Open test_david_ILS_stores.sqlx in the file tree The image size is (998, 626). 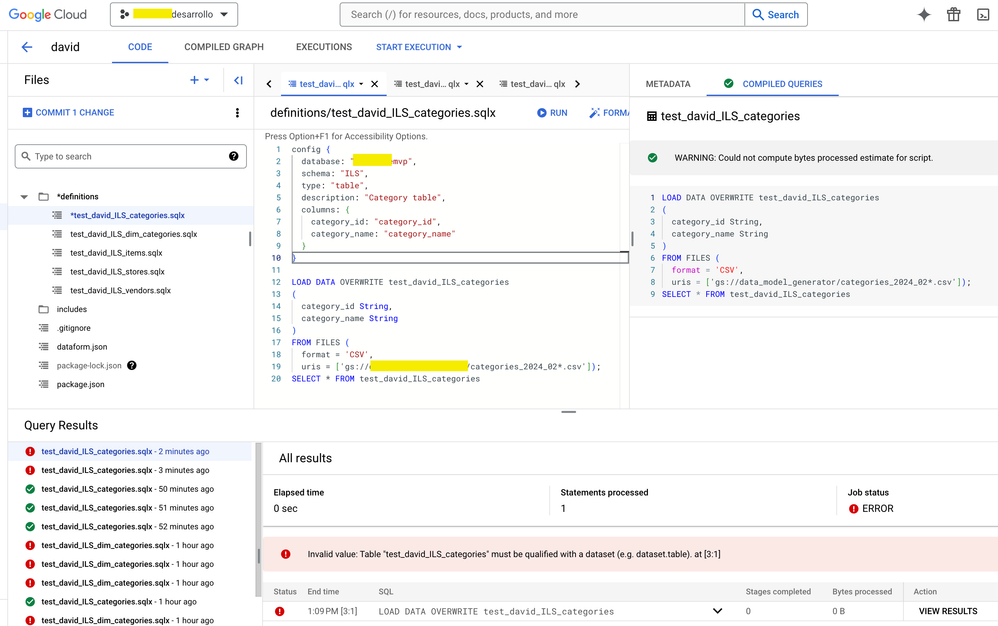(x=117, y=272)
